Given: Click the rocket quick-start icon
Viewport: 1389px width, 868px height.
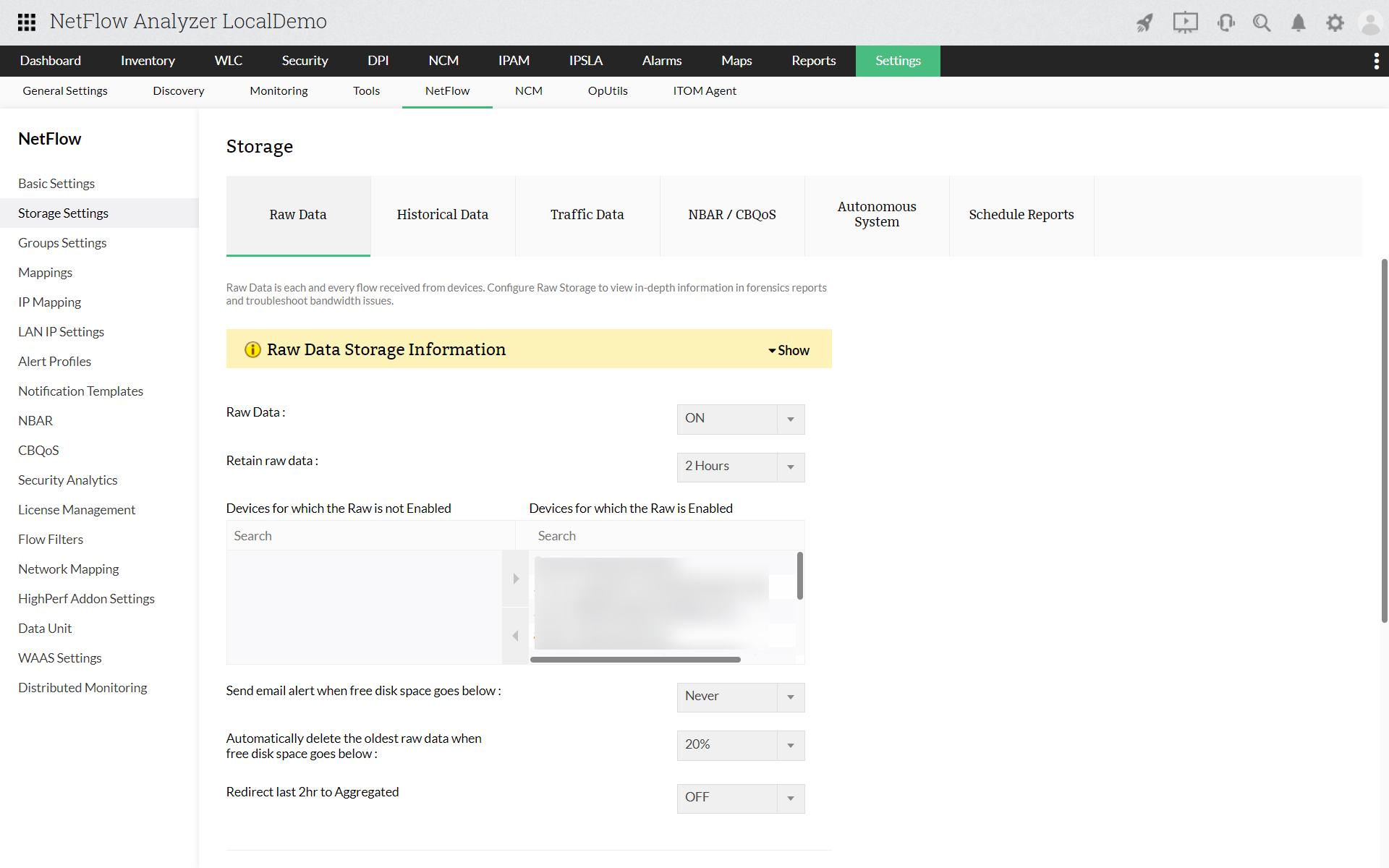Looking at the screenshot, I should (1144, 23).
